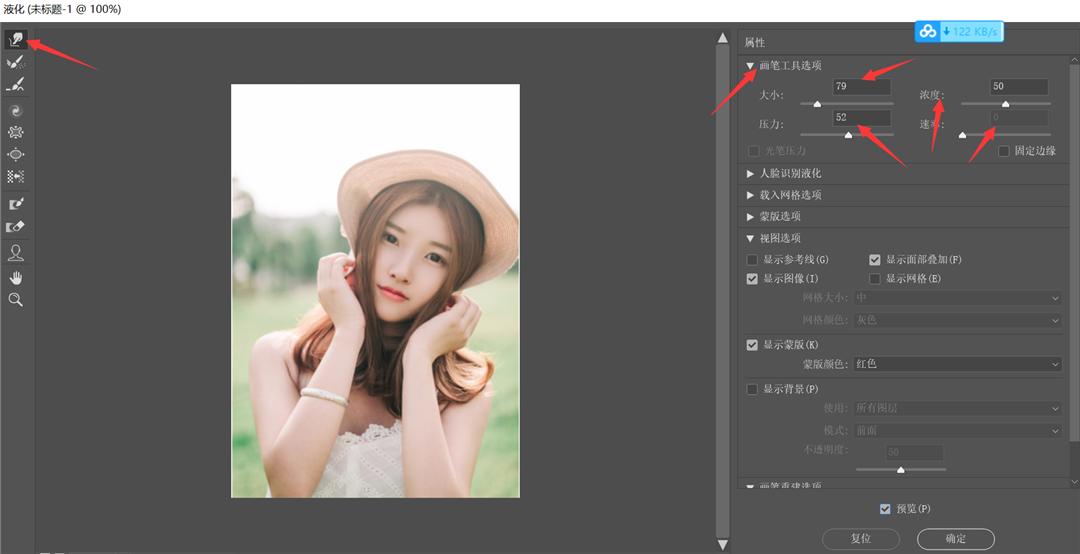The width and height of the screenshot is (1080, 554).
Task: Choose the Twirl Clockwise tool
Action: pyautogui.click(x=15, y=111)
